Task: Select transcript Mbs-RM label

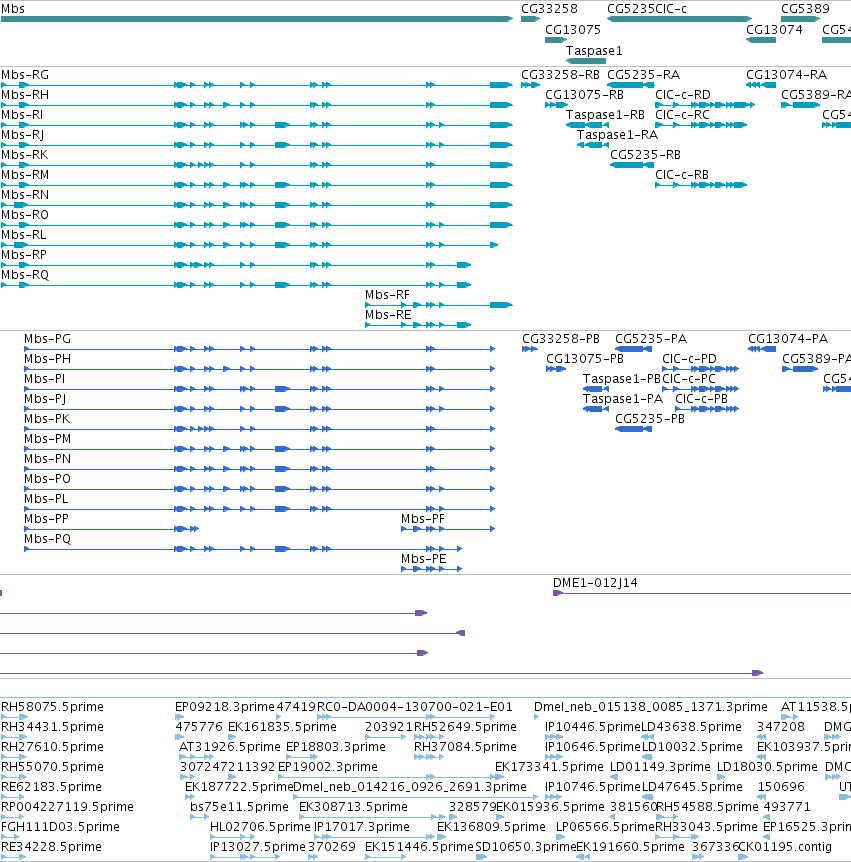Action: [25, 175]
